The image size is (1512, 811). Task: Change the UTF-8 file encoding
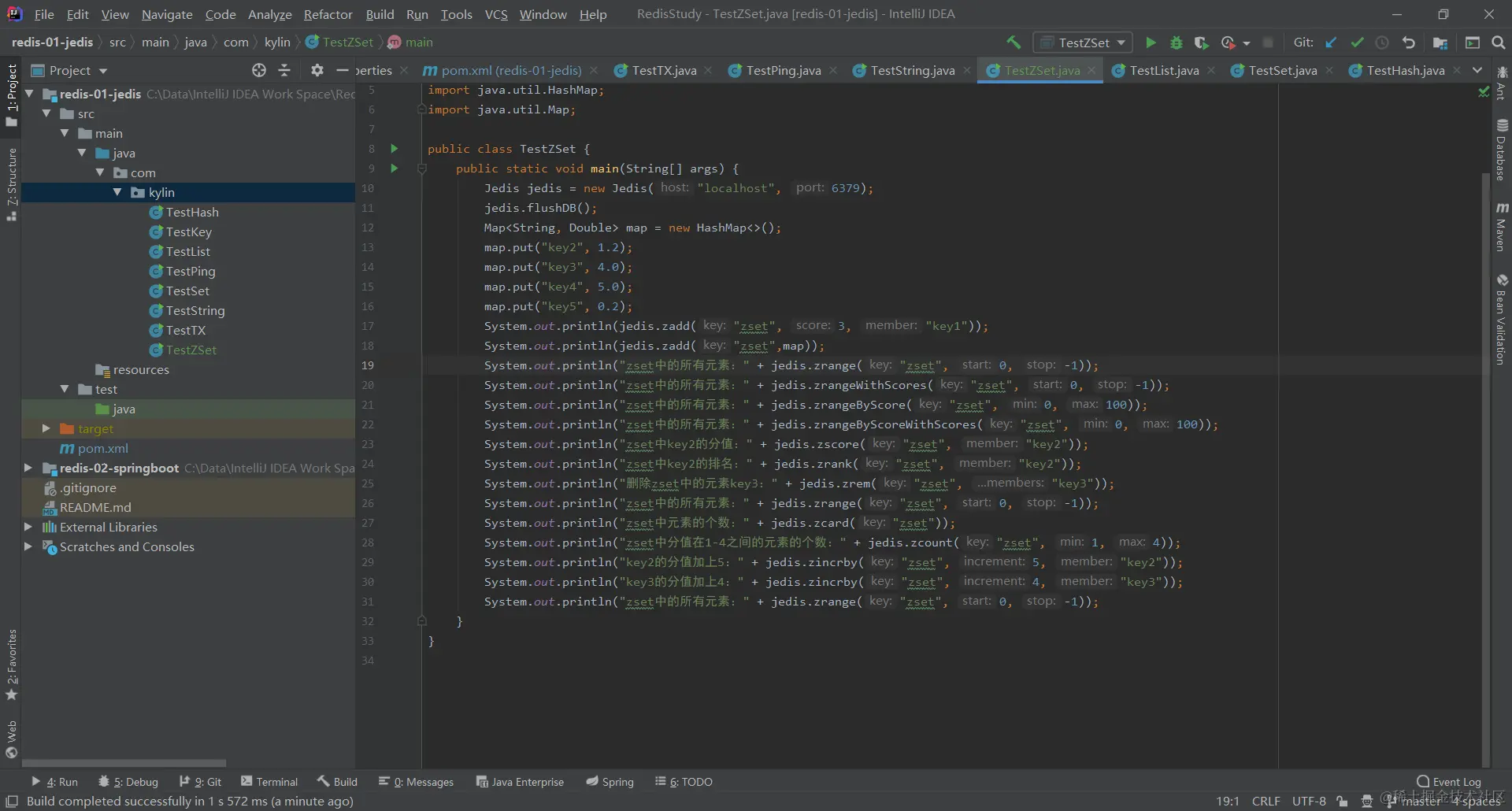1309,801
